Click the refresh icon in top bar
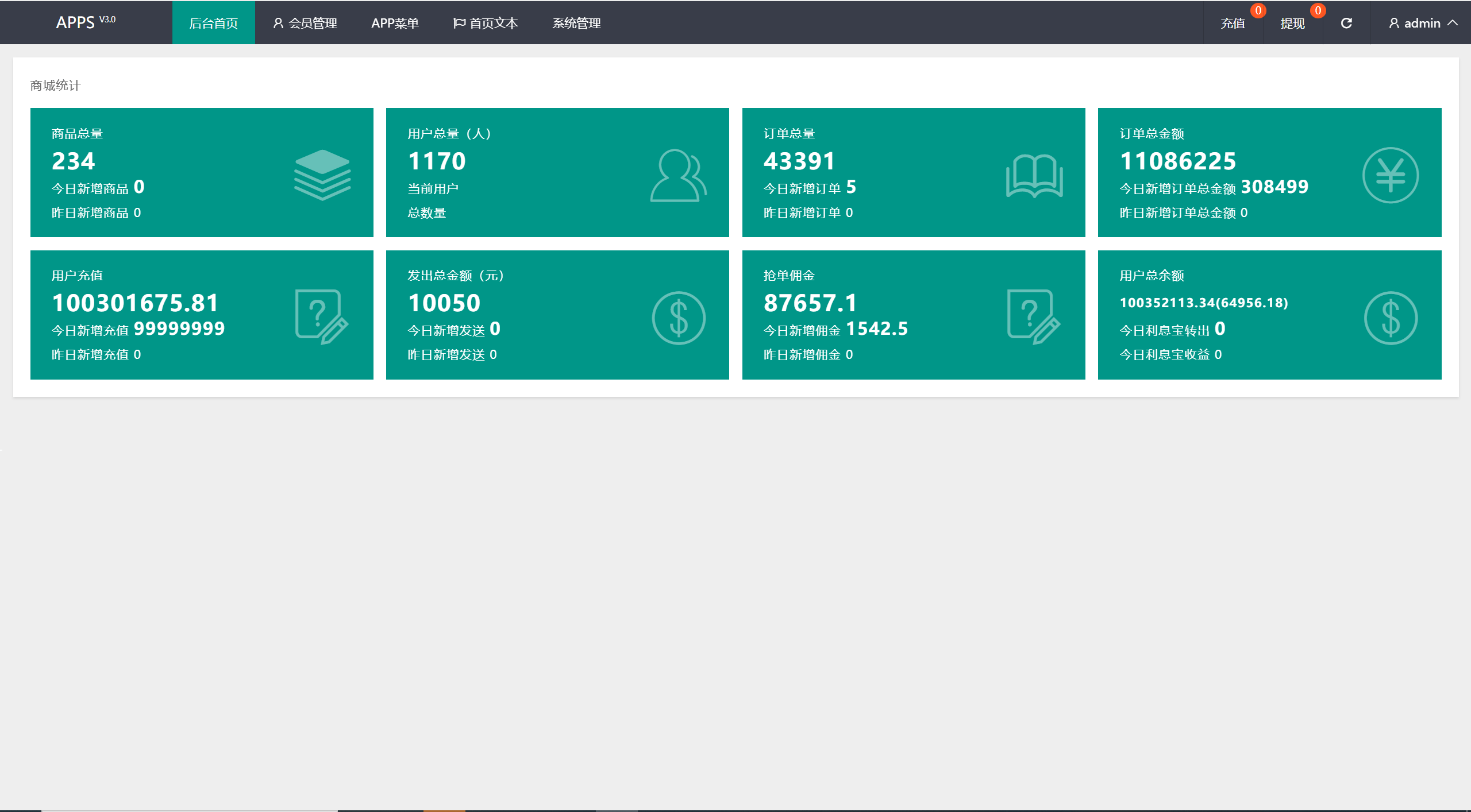1471x812 pixels. [x=1346, y=23]
